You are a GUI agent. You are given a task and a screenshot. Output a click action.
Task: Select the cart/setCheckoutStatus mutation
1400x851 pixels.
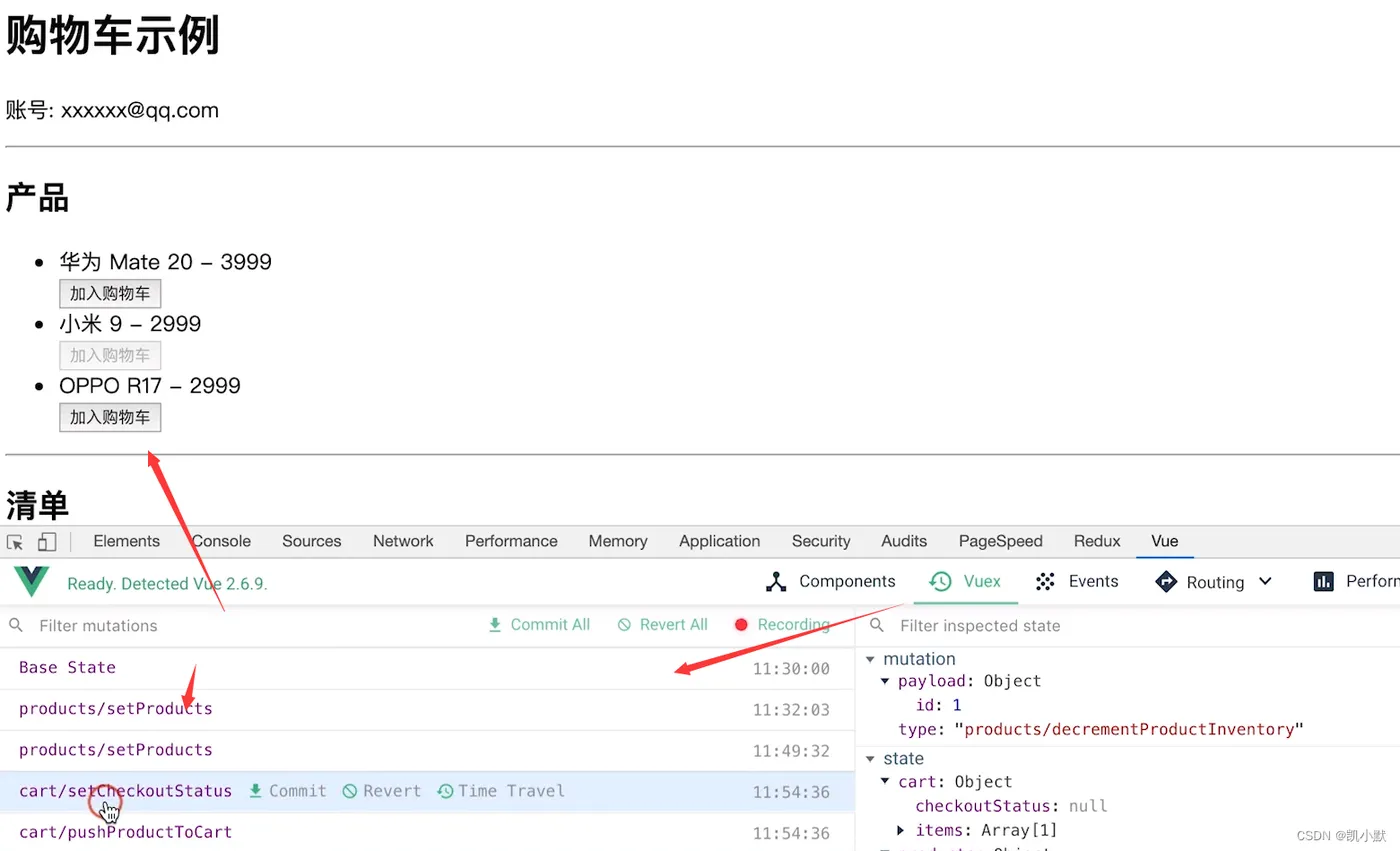(427, 791)
